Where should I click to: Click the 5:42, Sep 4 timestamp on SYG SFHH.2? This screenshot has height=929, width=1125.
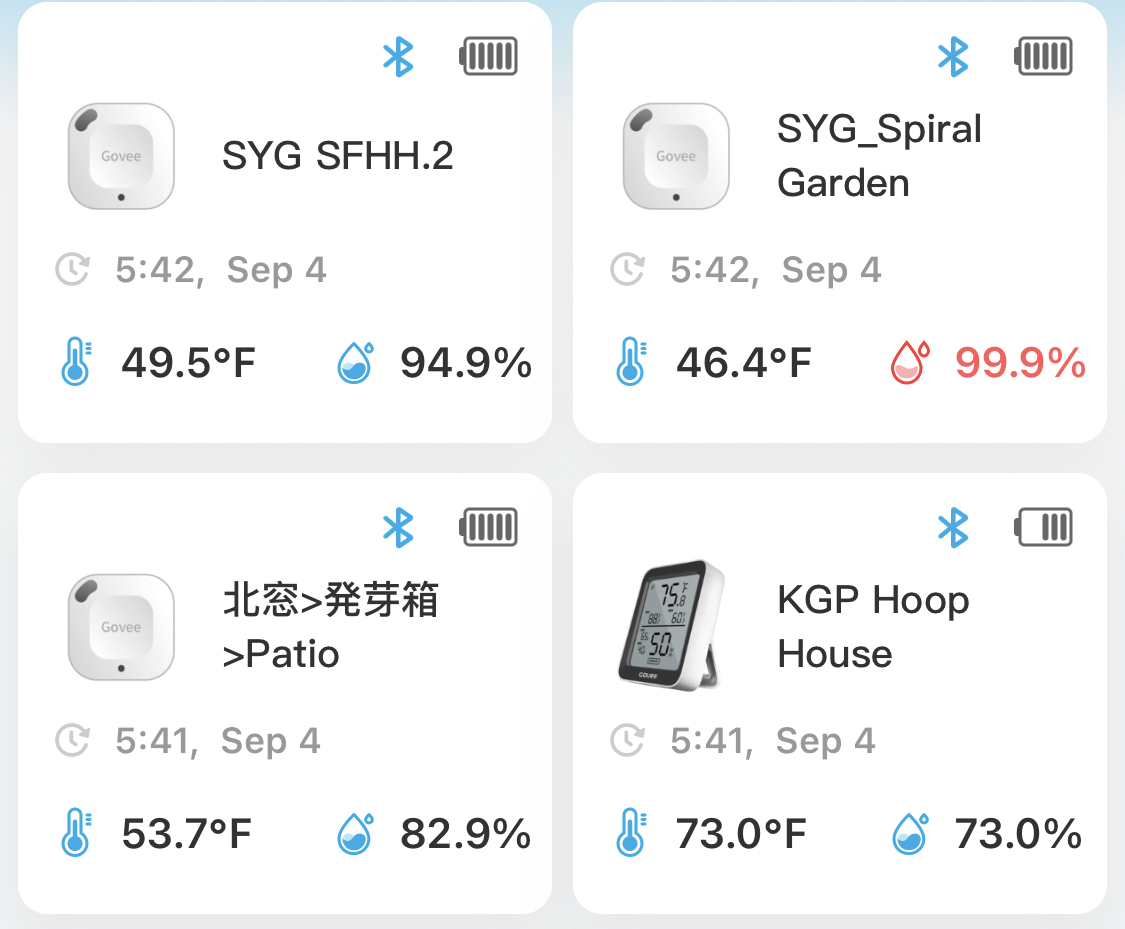click(x=220, y=270)
